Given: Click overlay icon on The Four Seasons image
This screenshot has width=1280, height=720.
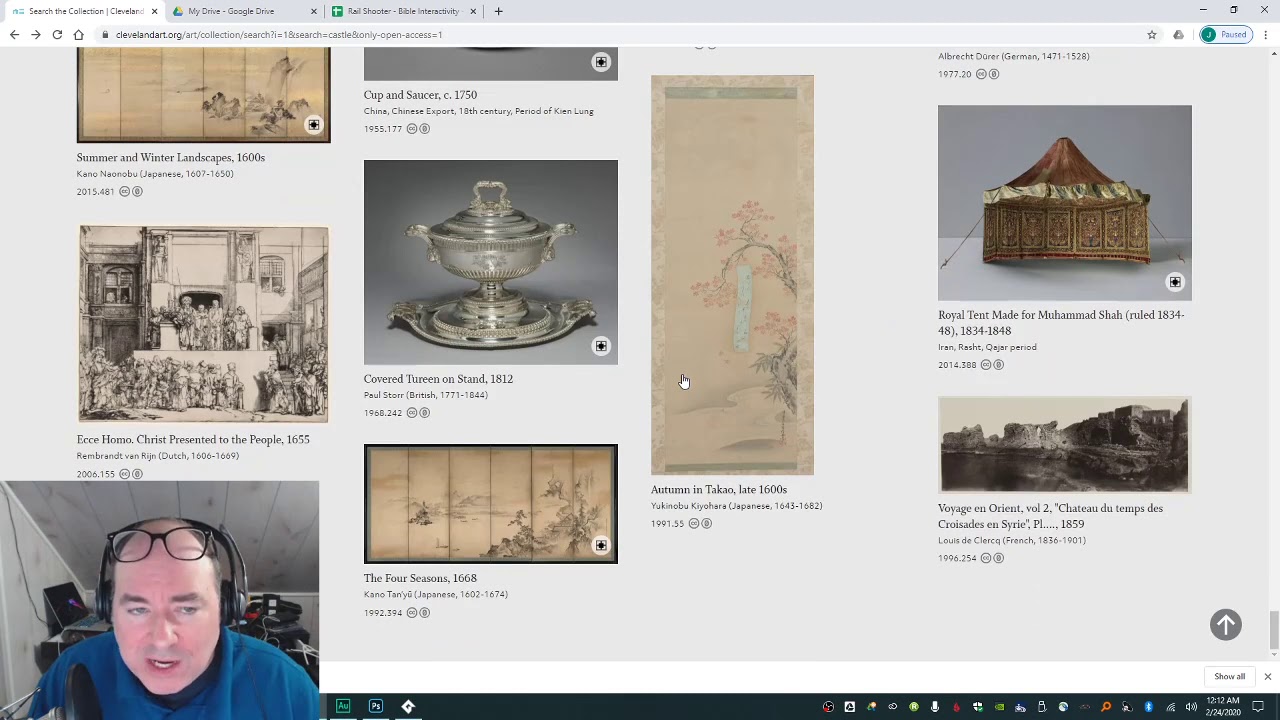Looking at the screenshot, I should tap(601, 545).
